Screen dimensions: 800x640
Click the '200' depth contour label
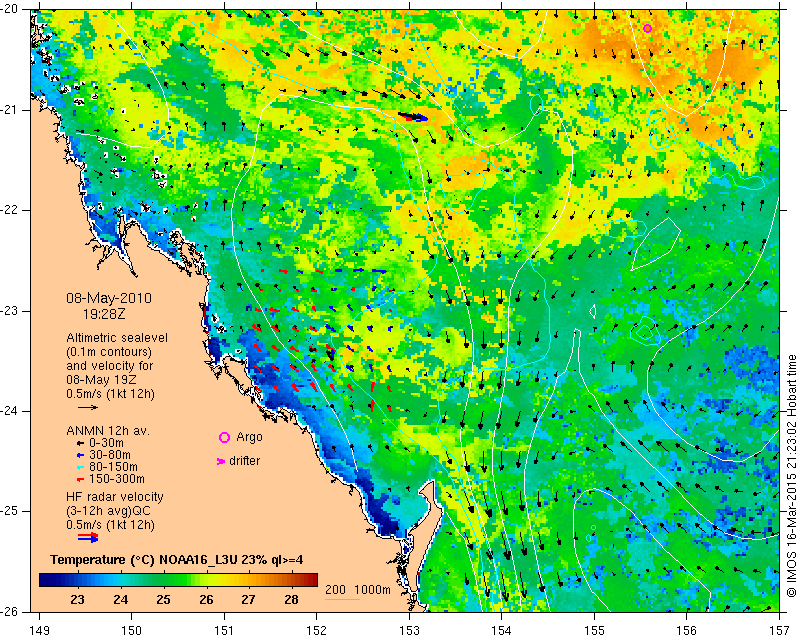335,589
